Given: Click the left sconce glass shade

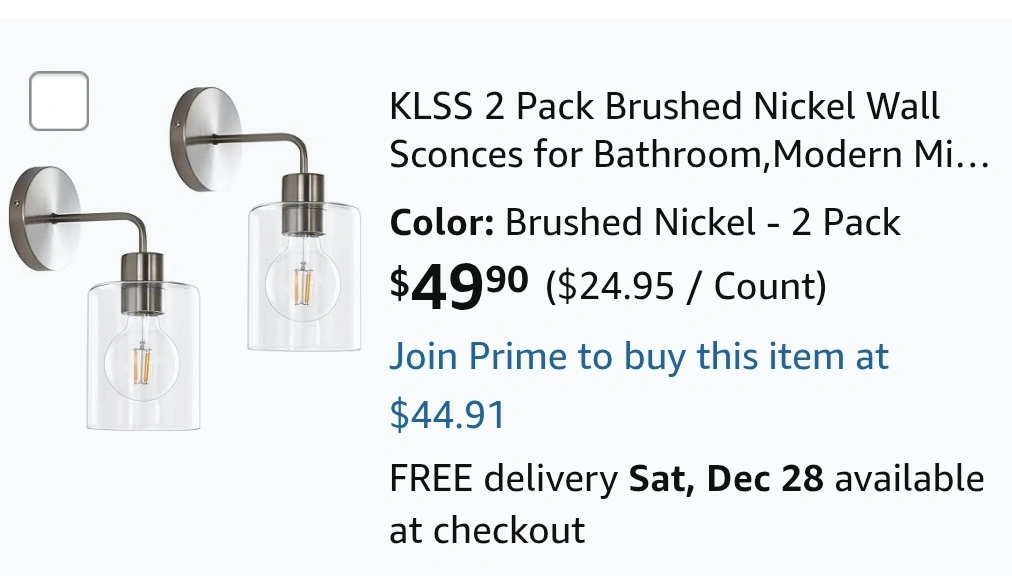Looking at the screenshot, I should 142,360.
